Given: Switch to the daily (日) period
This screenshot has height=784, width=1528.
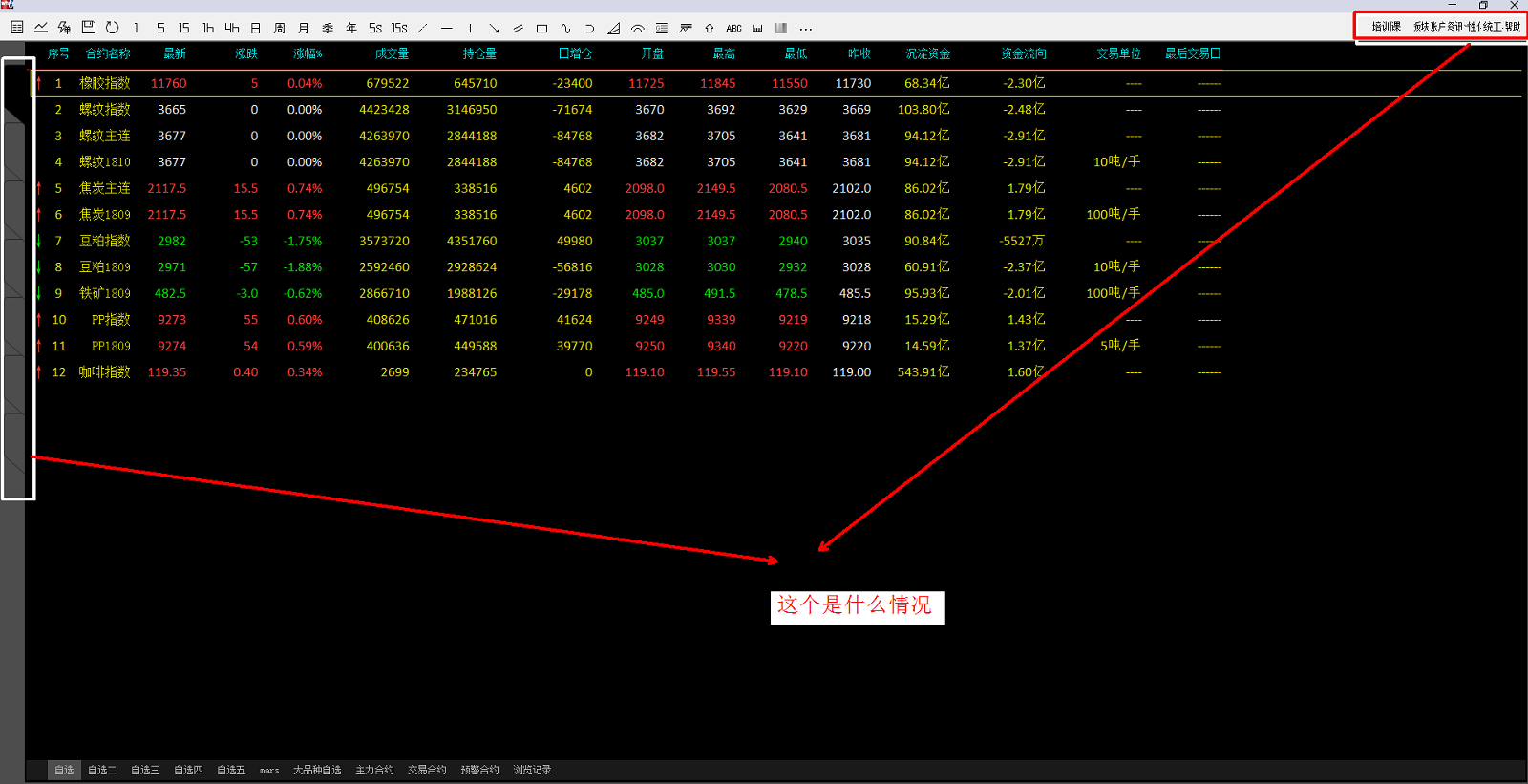Looking at the screenshot, I should click(x=256, y=28).
